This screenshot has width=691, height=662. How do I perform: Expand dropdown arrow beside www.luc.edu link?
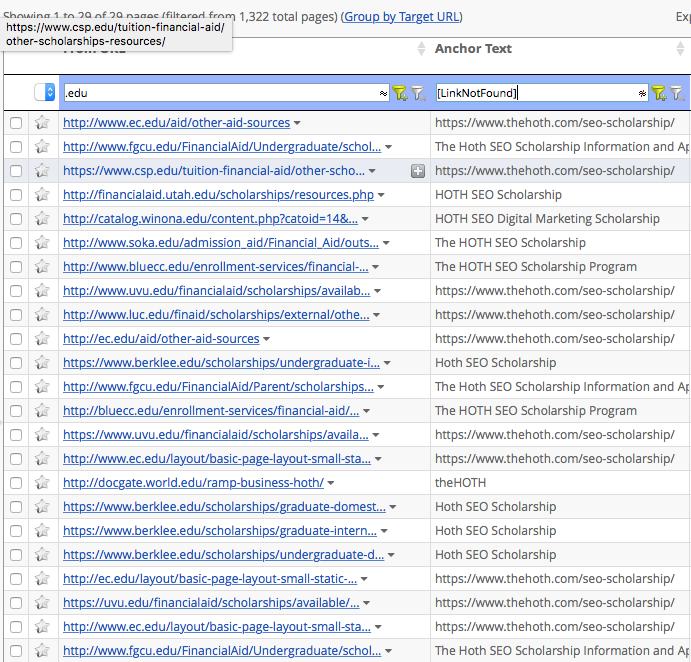point(376,315)
